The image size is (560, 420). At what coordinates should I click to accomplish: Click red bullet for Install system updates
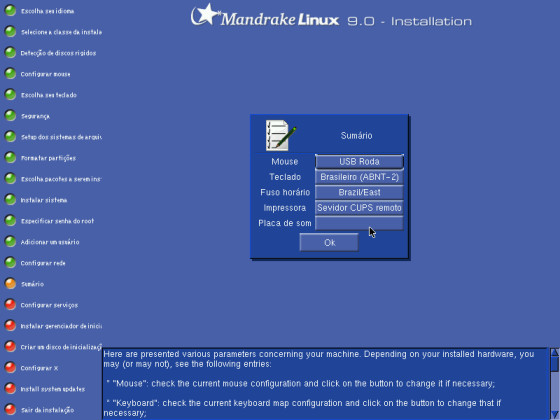click(x=10, y=388)
